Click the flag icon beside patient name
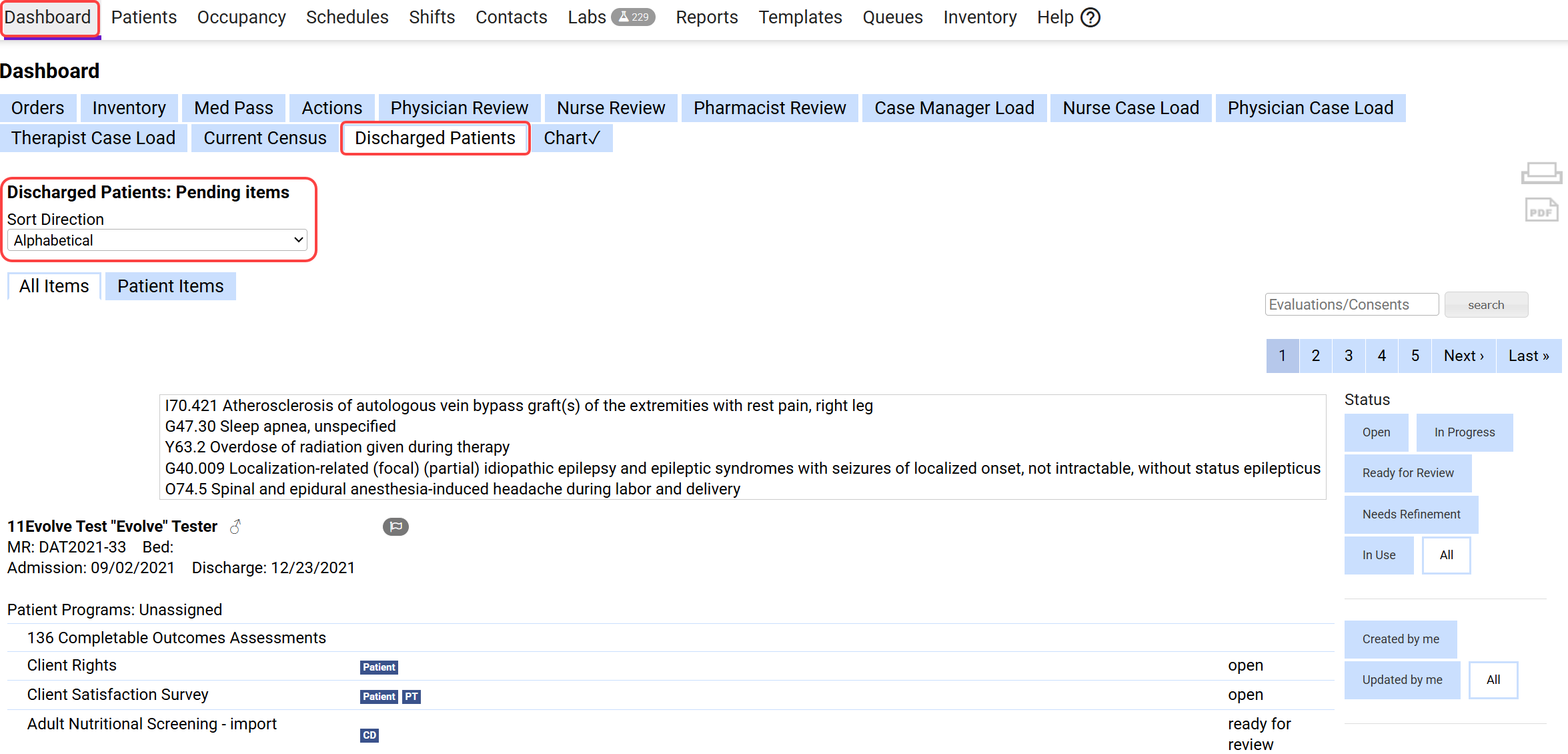The width and height of the screenshot is (1568, 754). pyautogui.click(x=396, y=526)
